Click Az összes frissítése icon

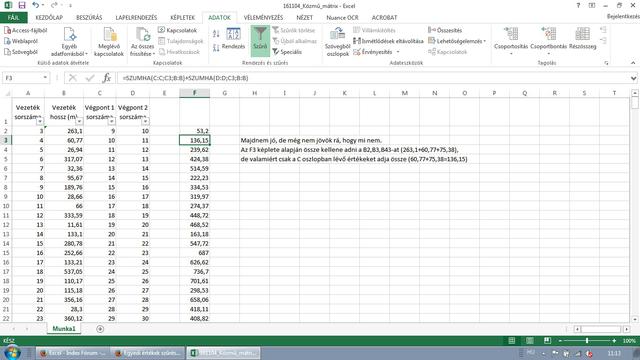click(x=142, y=41)
